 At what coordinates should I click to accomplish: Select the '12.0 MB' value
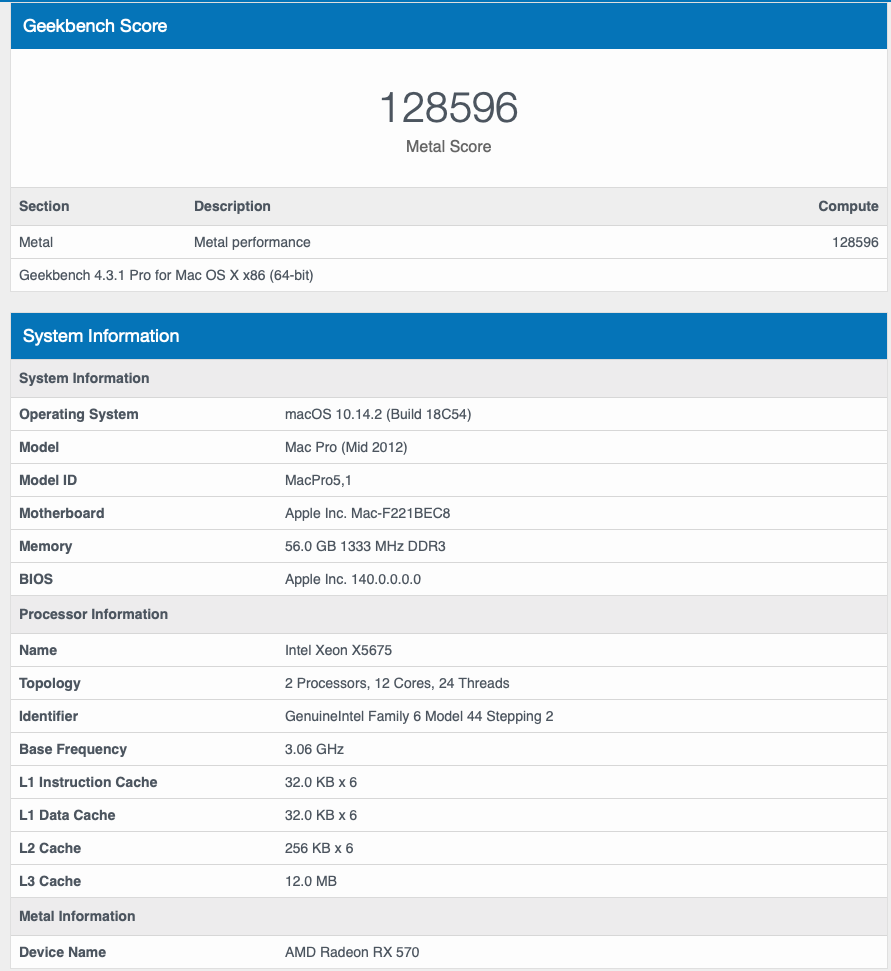[311, 881]
